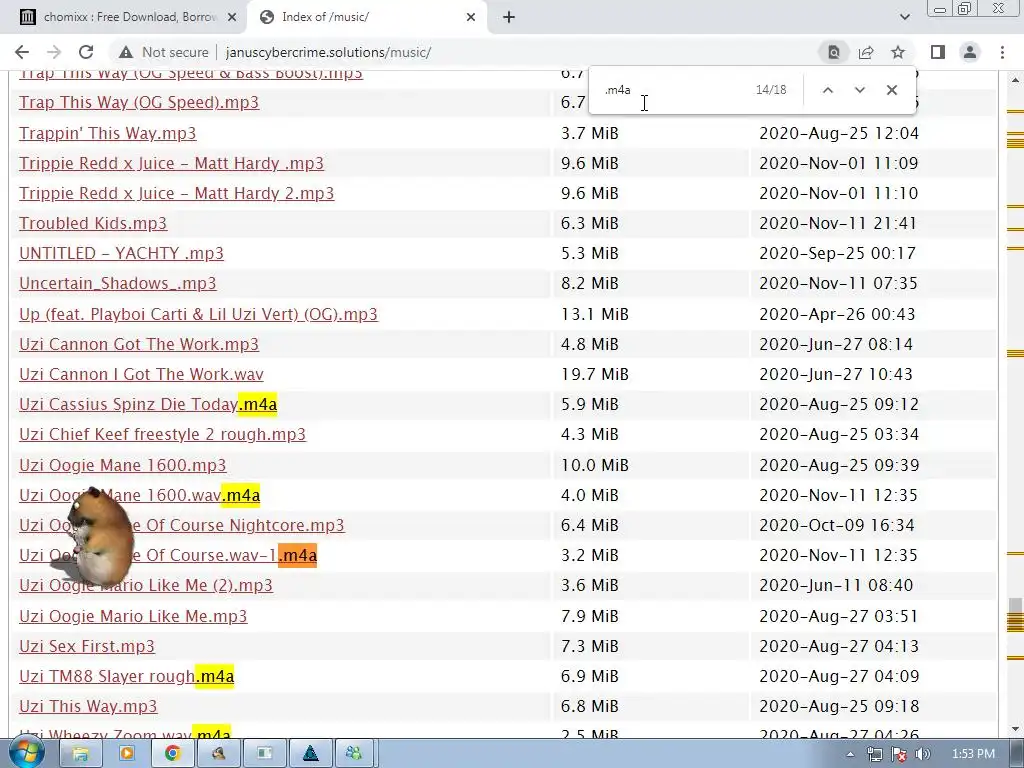Open Windows Explorer from the taskbar
This screenshot has height=768, width=1024.
[80, 754]
